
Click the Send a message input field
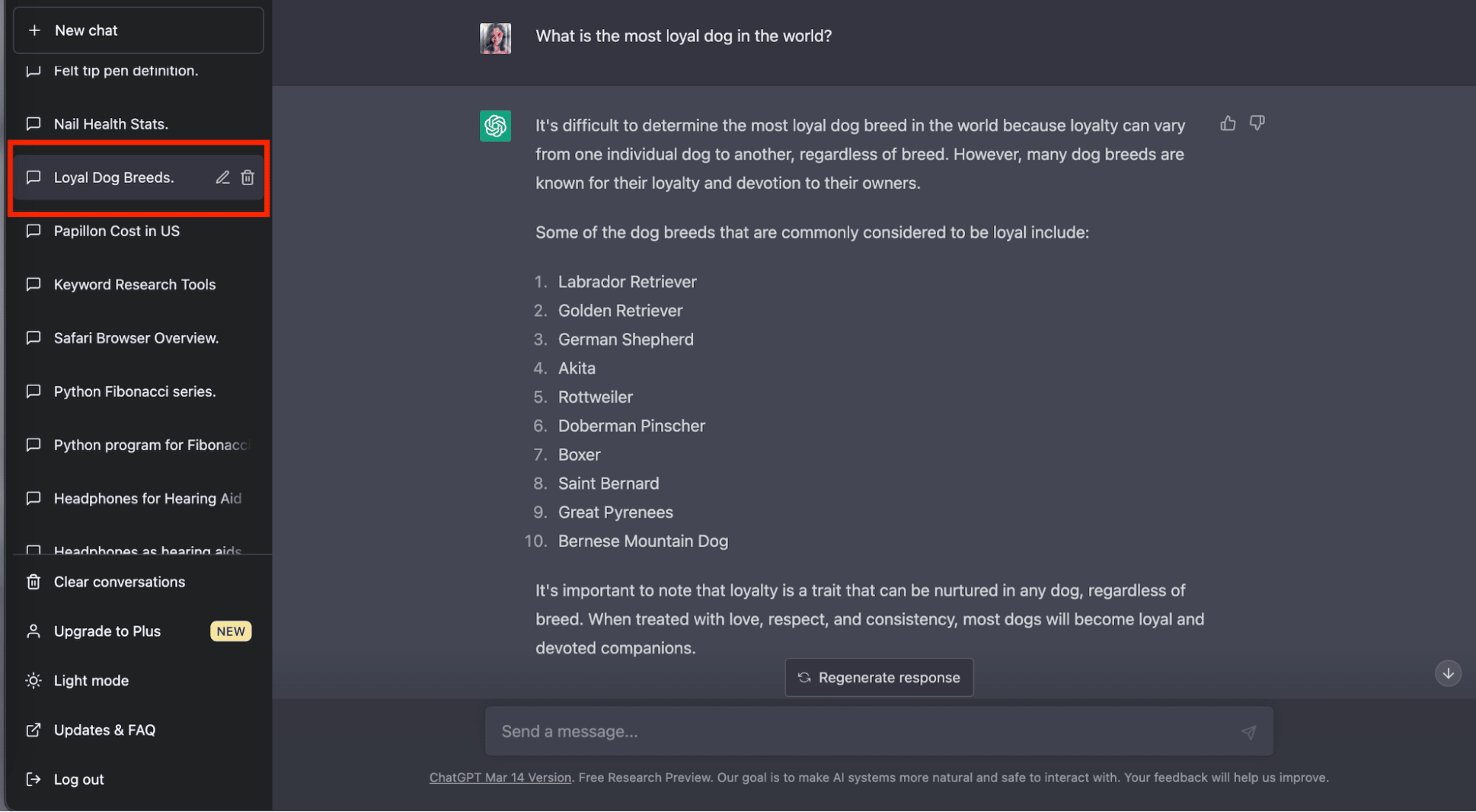(x=879, y=732)
